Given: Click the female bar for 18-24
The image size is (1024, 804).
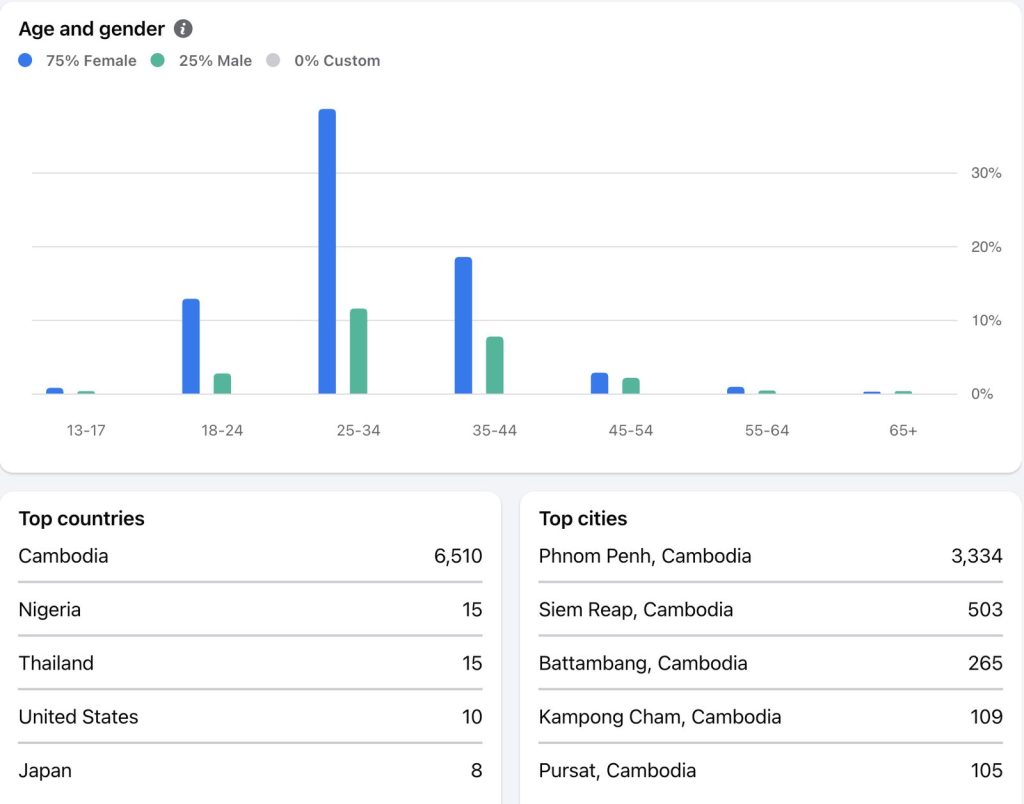Looking at the screenshot, I should coord(191,346).
